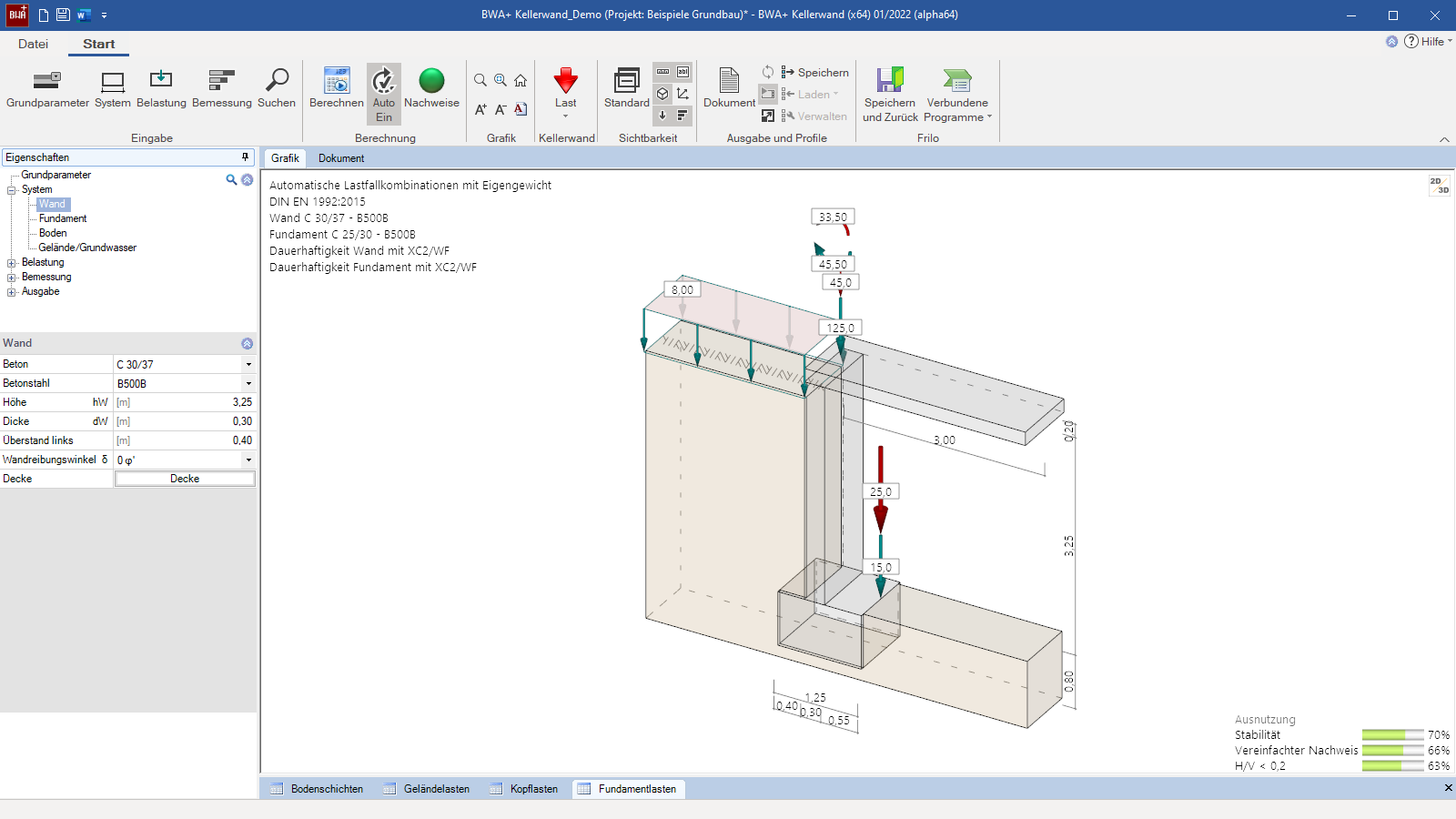Open the Kopflasten bottom tab
1456x819 pixels.
pyautogui.click(x=525, y=789)
